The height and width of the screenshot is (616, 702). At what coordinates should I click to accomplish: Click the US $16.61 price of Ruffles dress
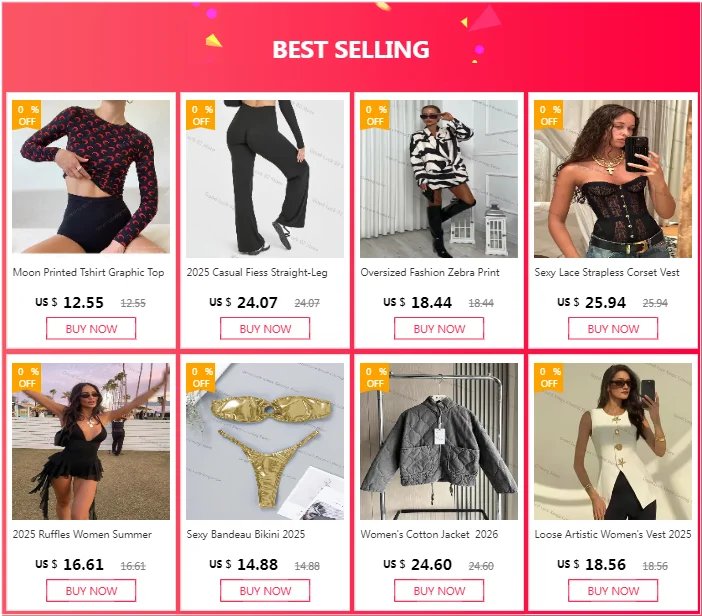coord(69,565)
